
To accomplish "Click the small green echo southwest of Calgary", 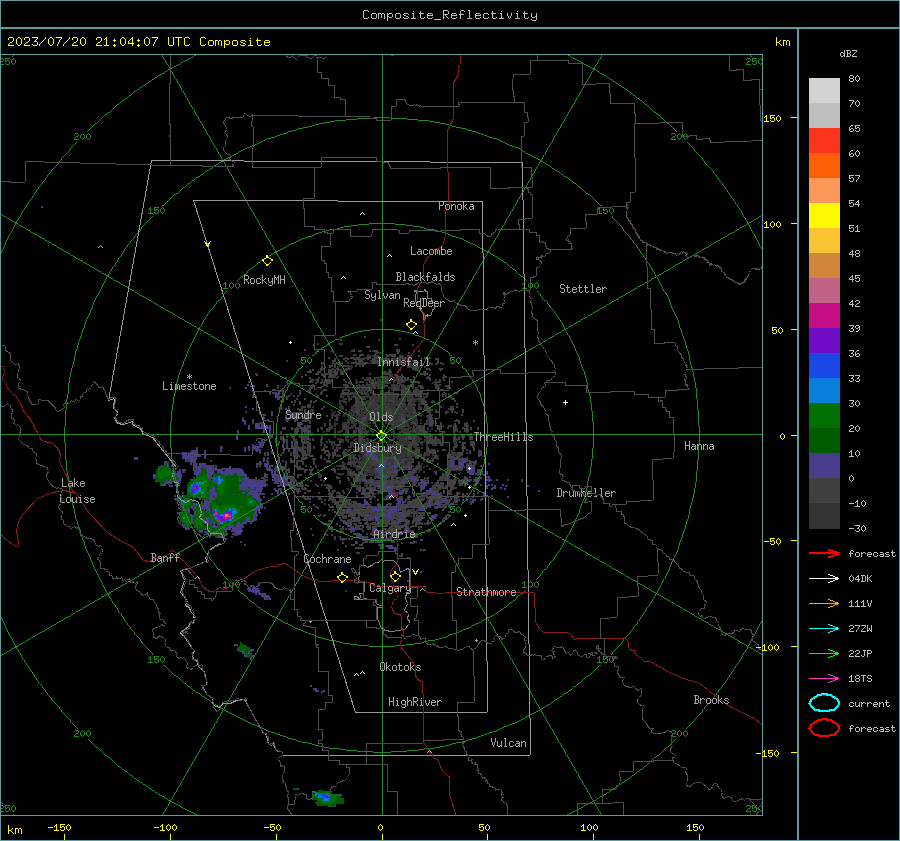I will [x=245, y=650].
